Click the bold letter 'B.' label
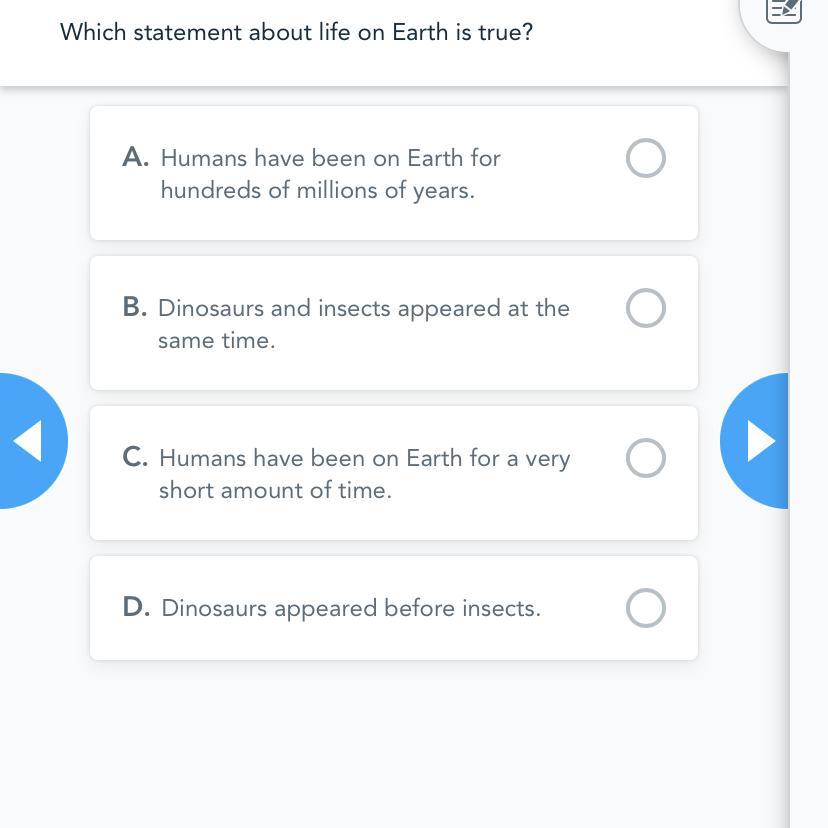 tap(135, 308)
